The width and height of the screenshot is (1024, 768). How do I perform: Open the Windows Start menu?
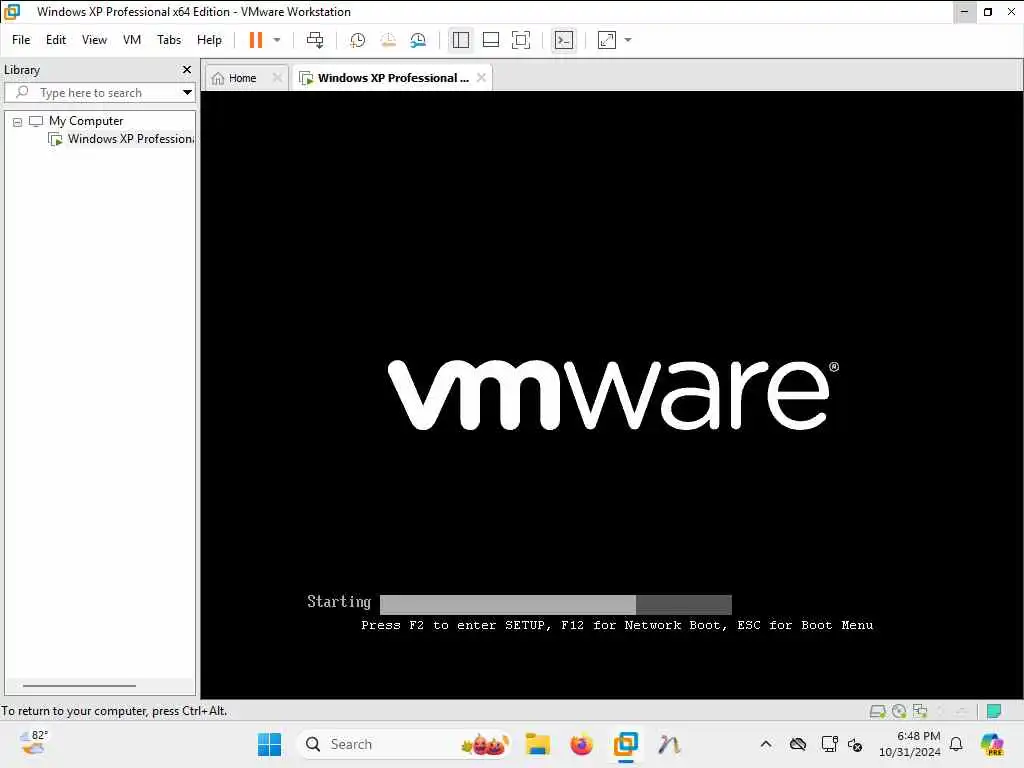(269, 744)
